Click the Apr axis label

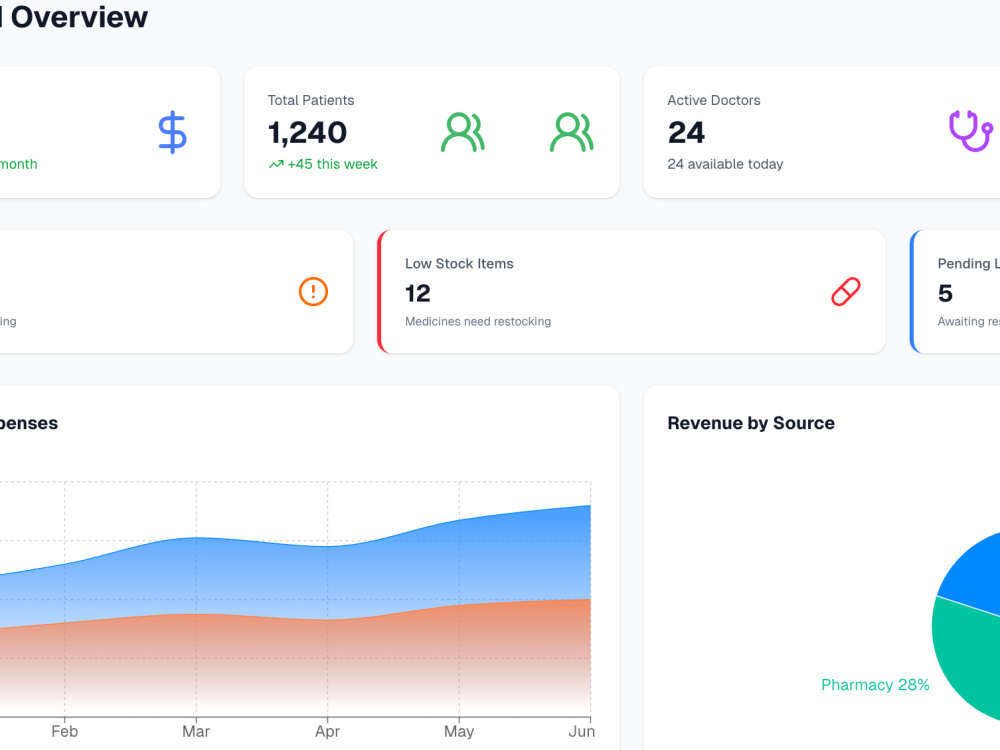(x=327, y=731)
